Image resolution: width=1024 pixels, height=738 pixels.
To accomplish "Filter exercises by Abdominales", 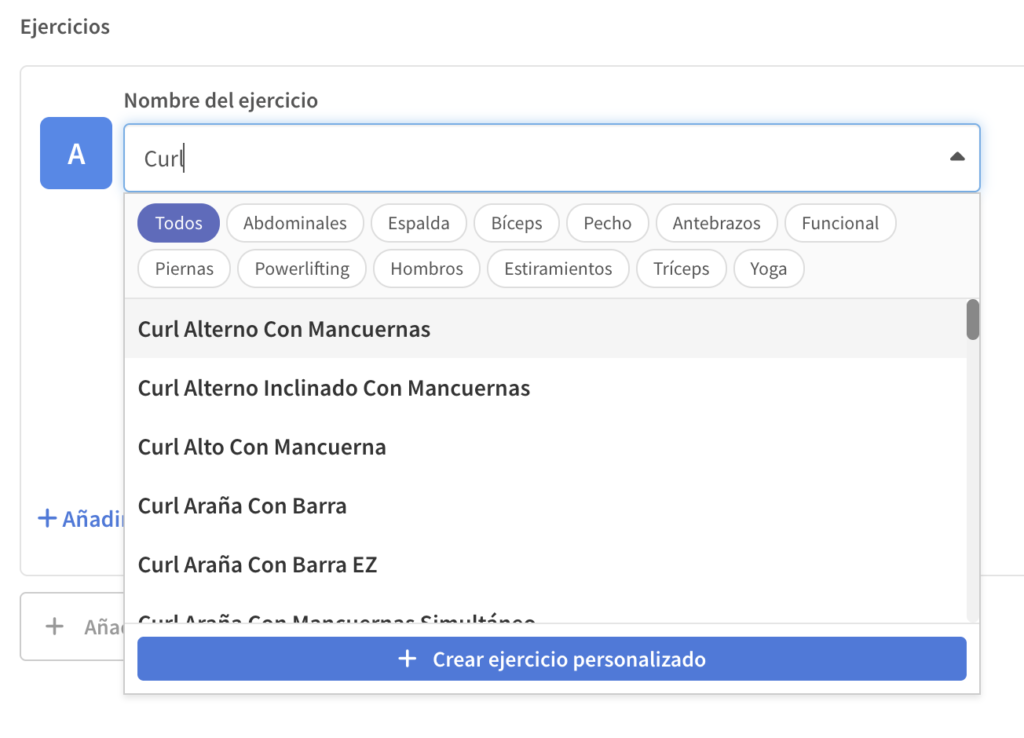I will coord(295,223).
